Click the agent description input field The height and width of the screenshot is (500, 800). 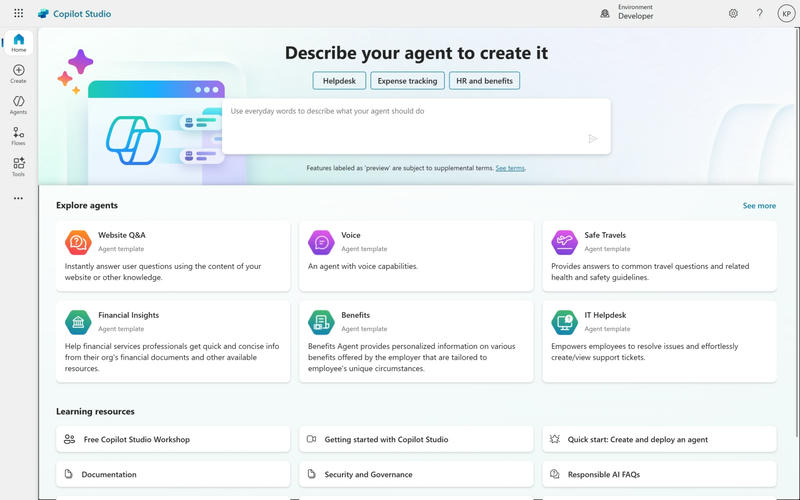click(x=416, y=126)
